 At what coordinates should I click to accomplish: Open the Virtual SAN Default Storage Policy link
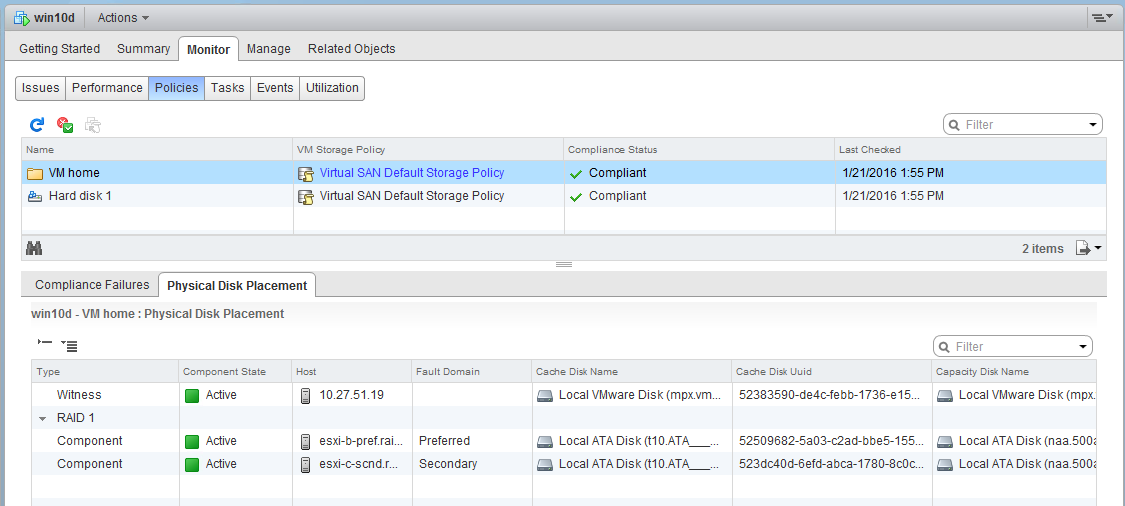point(412,173)
